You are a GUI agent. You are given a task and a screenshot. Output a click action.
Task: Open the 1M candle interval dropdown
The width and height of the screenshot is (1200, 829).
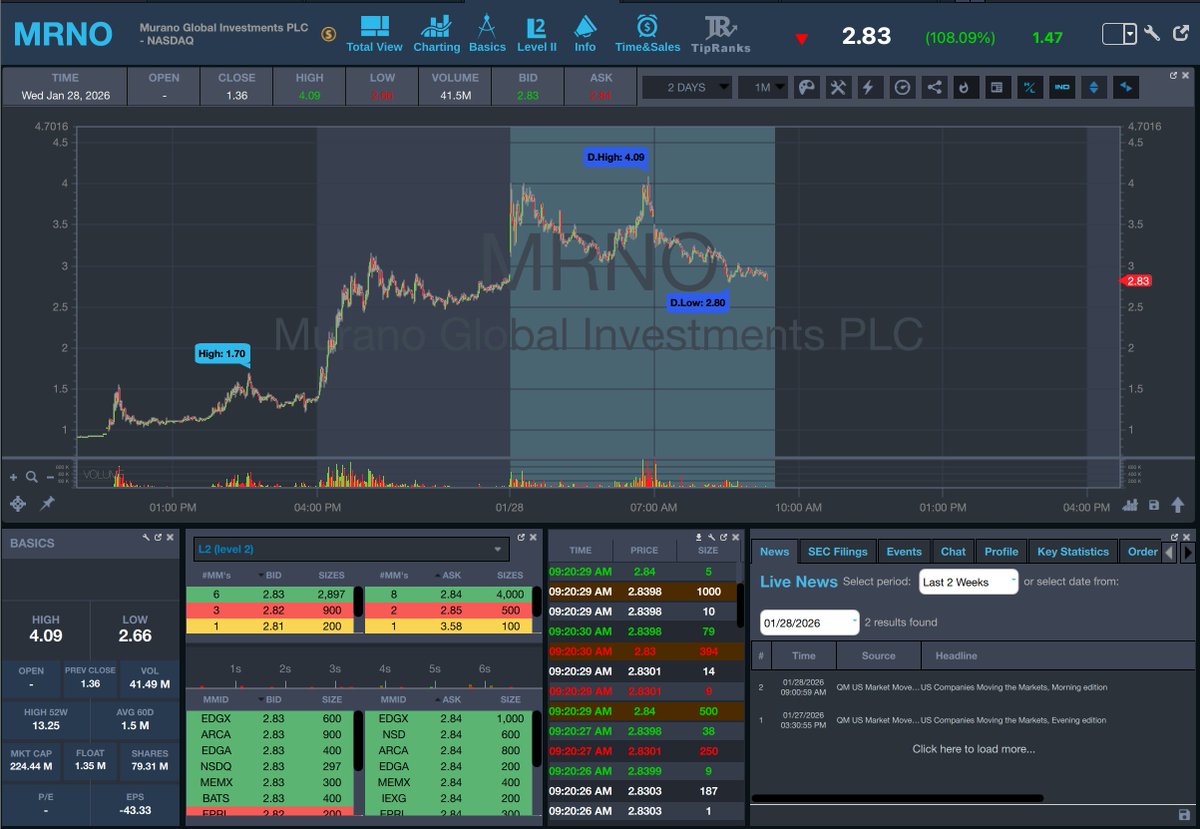pyautogui.click(x=764, y=87)
